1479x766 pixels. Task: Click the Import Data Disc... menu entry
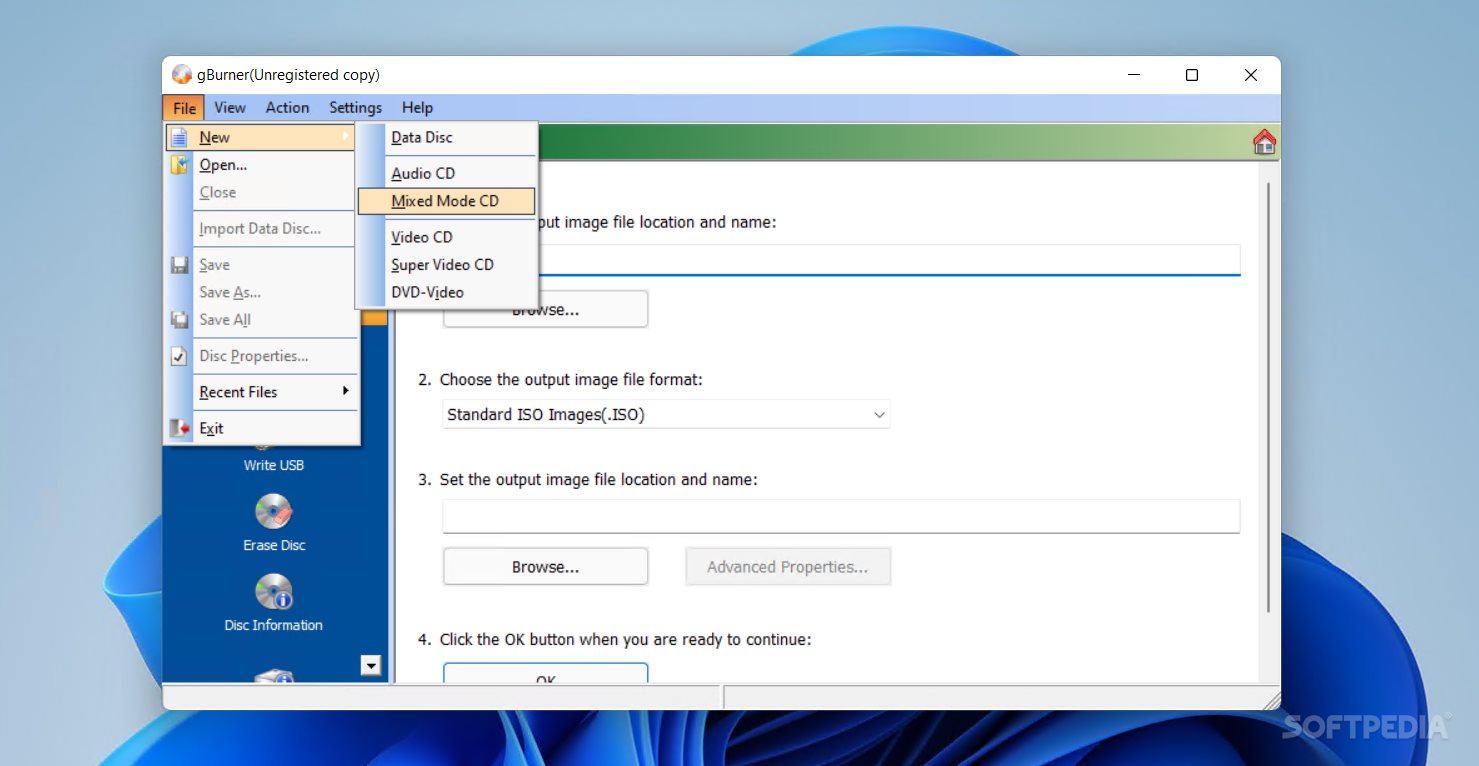(x=262, y=229)
